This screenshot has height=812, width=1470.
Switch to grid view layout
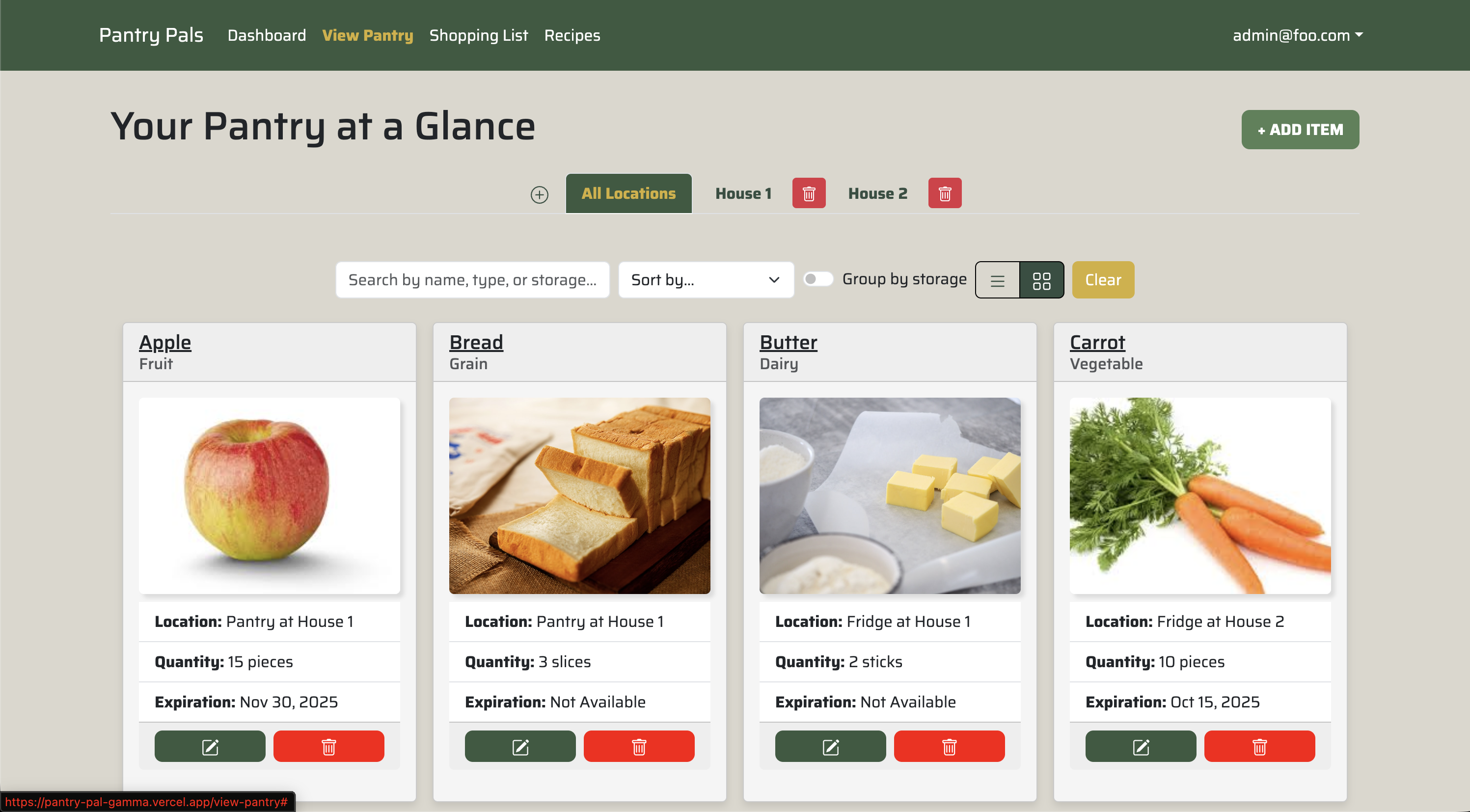tap(1041, 280)
